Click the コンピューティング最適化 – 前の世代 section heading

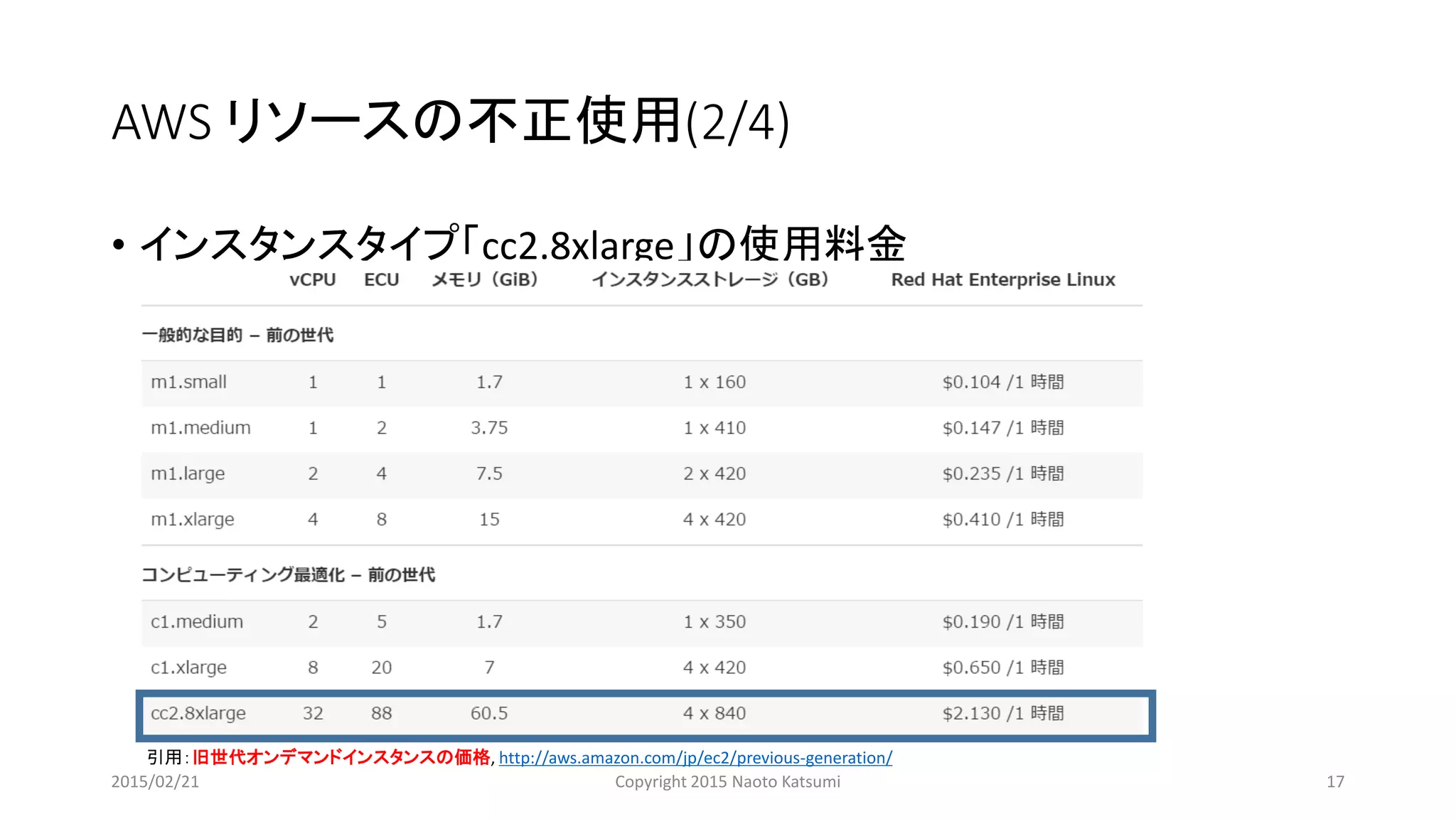pyautogui.click(x=288, y=574)
